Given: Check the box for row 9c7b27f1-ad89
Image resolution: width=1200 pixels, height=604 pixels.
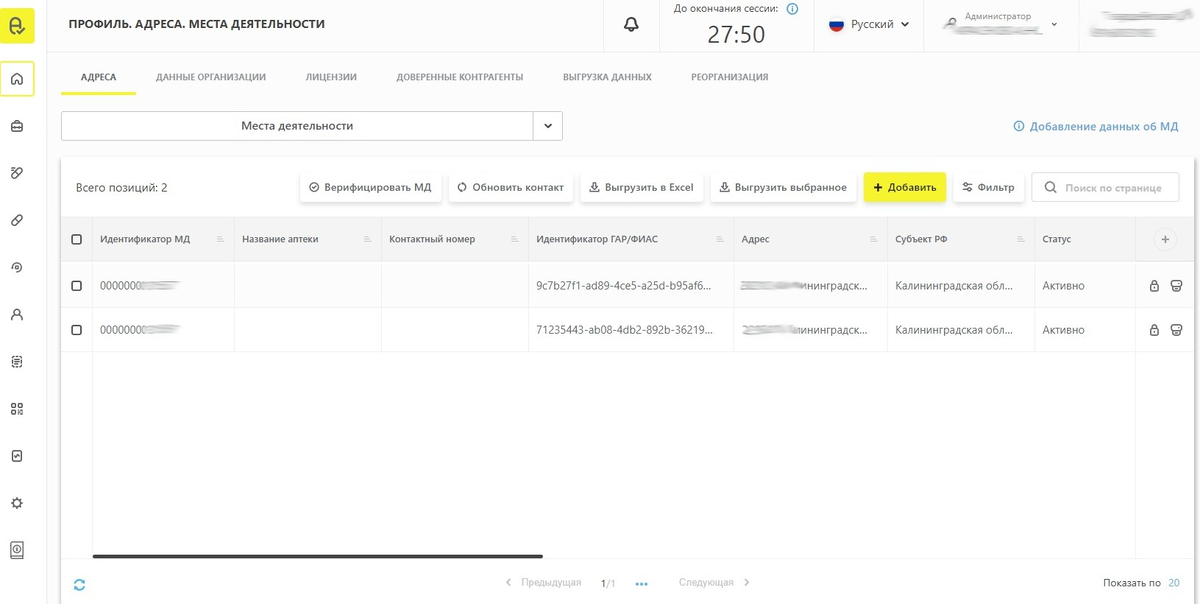Looking at the screenshot, I should coord(77,286).
